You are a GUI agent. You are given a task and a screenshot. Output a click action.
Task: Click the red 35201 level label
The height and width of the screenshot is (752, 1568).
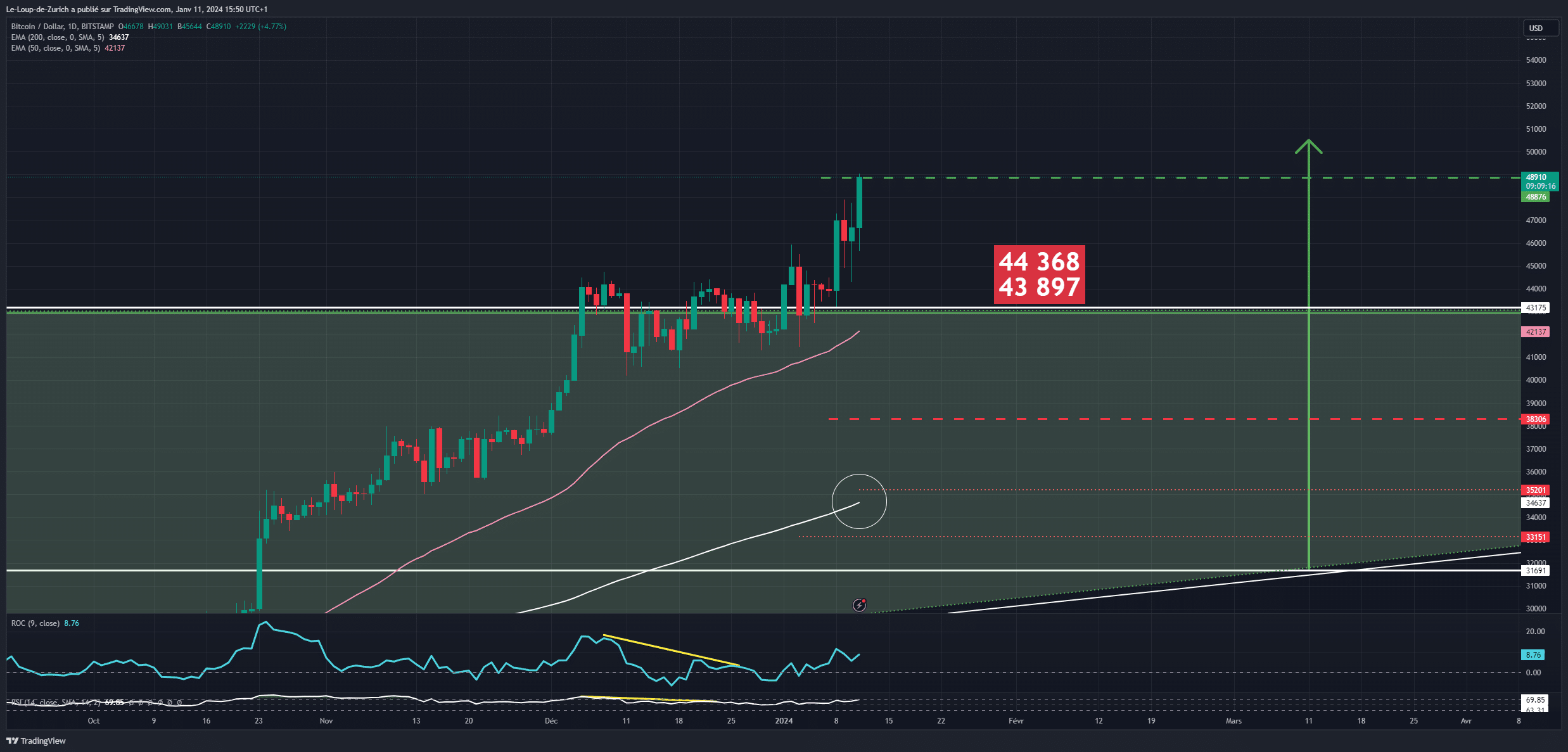1536,490
